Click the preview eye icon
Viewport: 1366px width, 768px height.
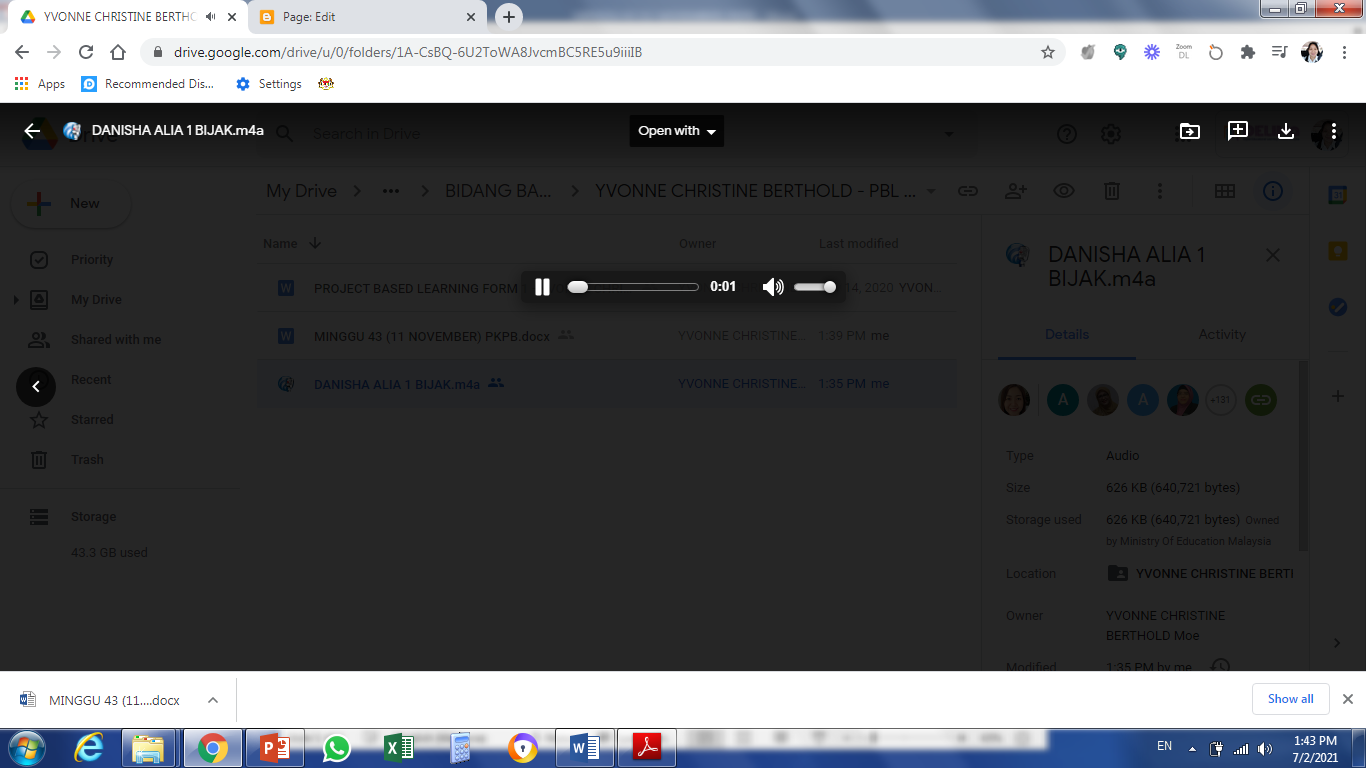(x=1064, y=191)
